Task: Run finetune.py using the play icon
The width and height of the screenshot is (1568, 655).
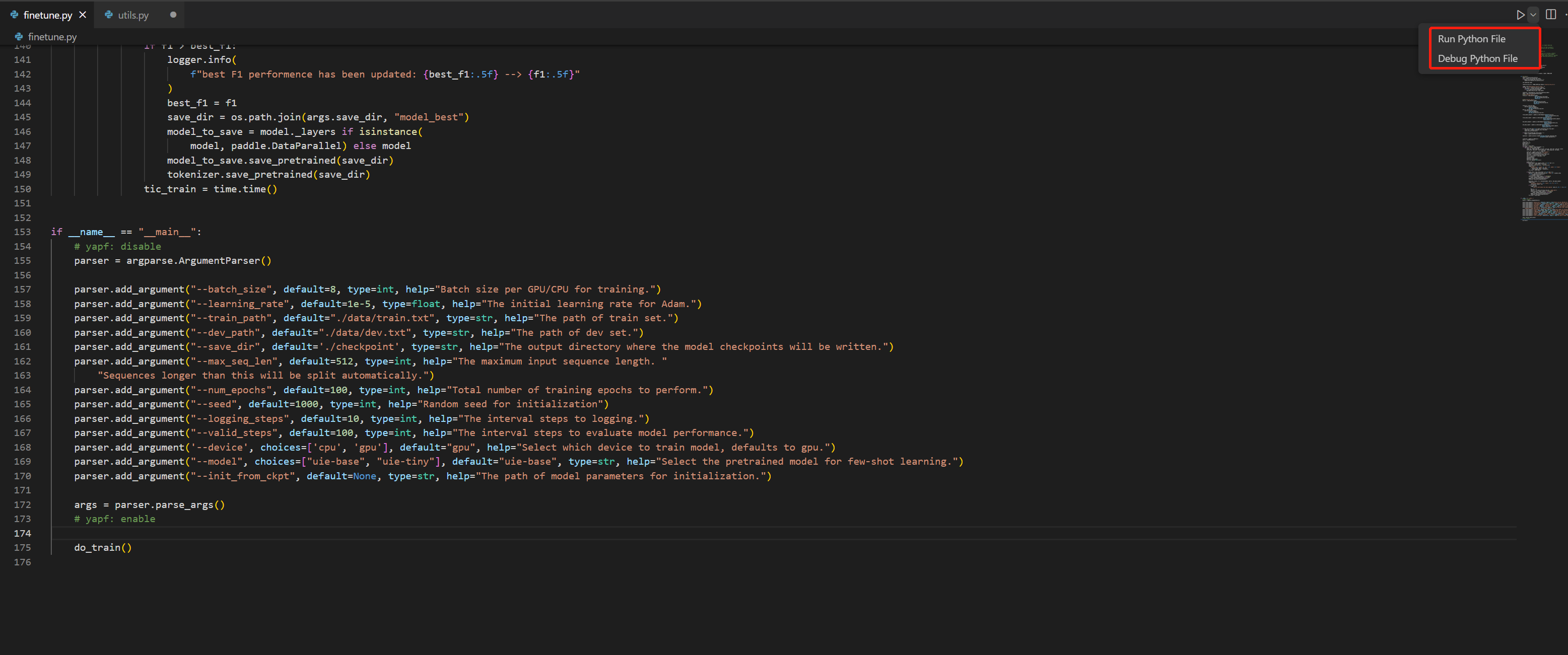Action: click(x=1520, y=14)
